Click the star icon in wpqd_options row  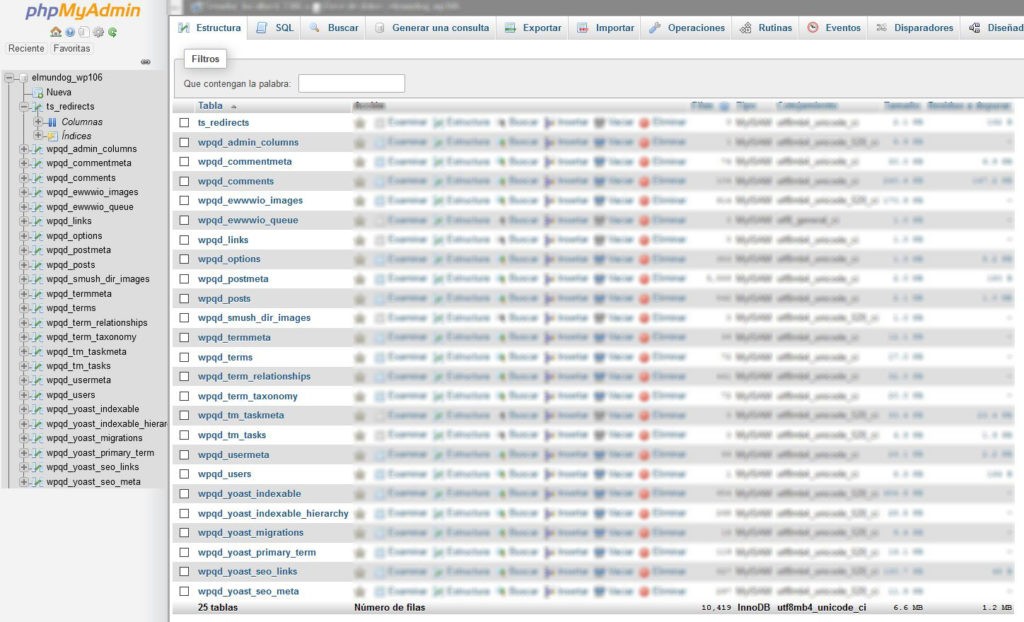(x=359, y=259)
